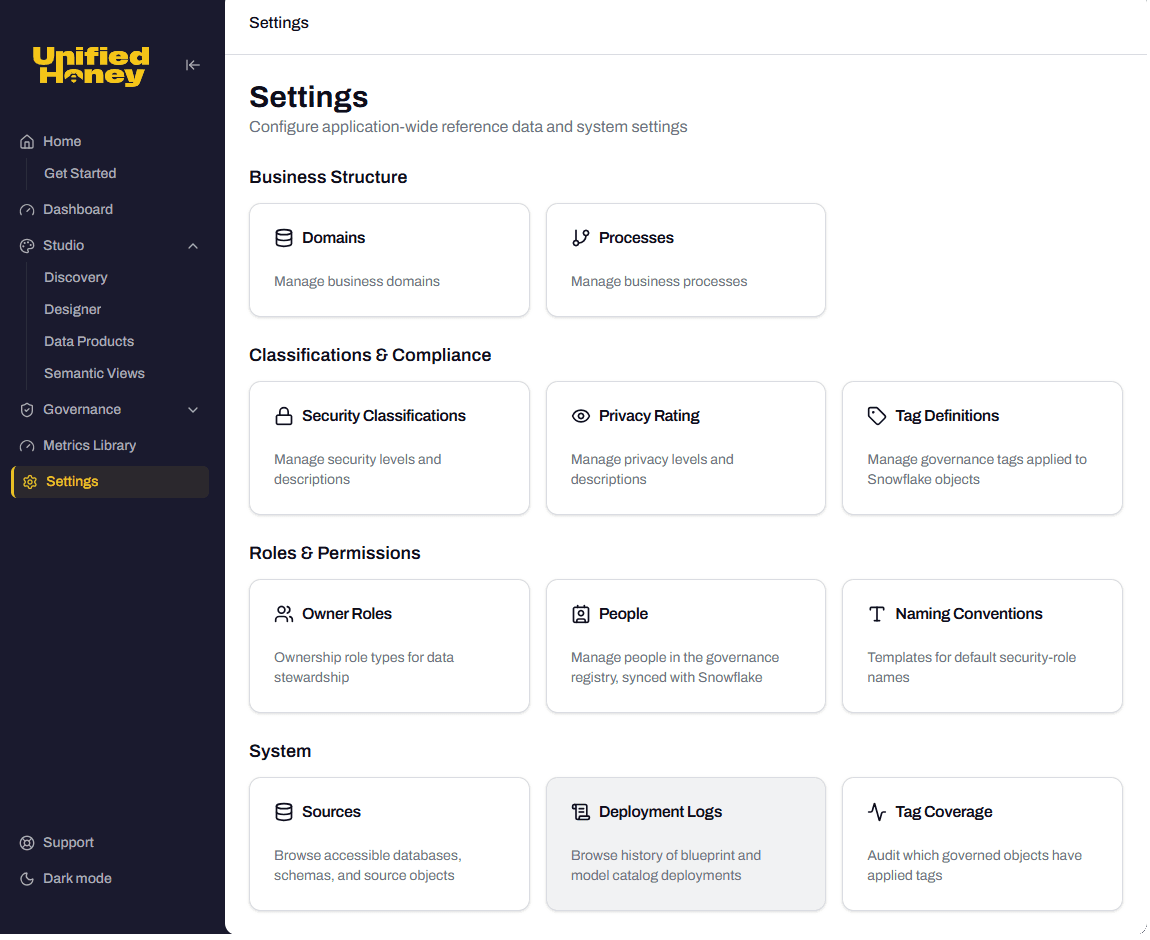
Task: Open Get Started page
Action: pyautogui.click(x=80, y=174)
